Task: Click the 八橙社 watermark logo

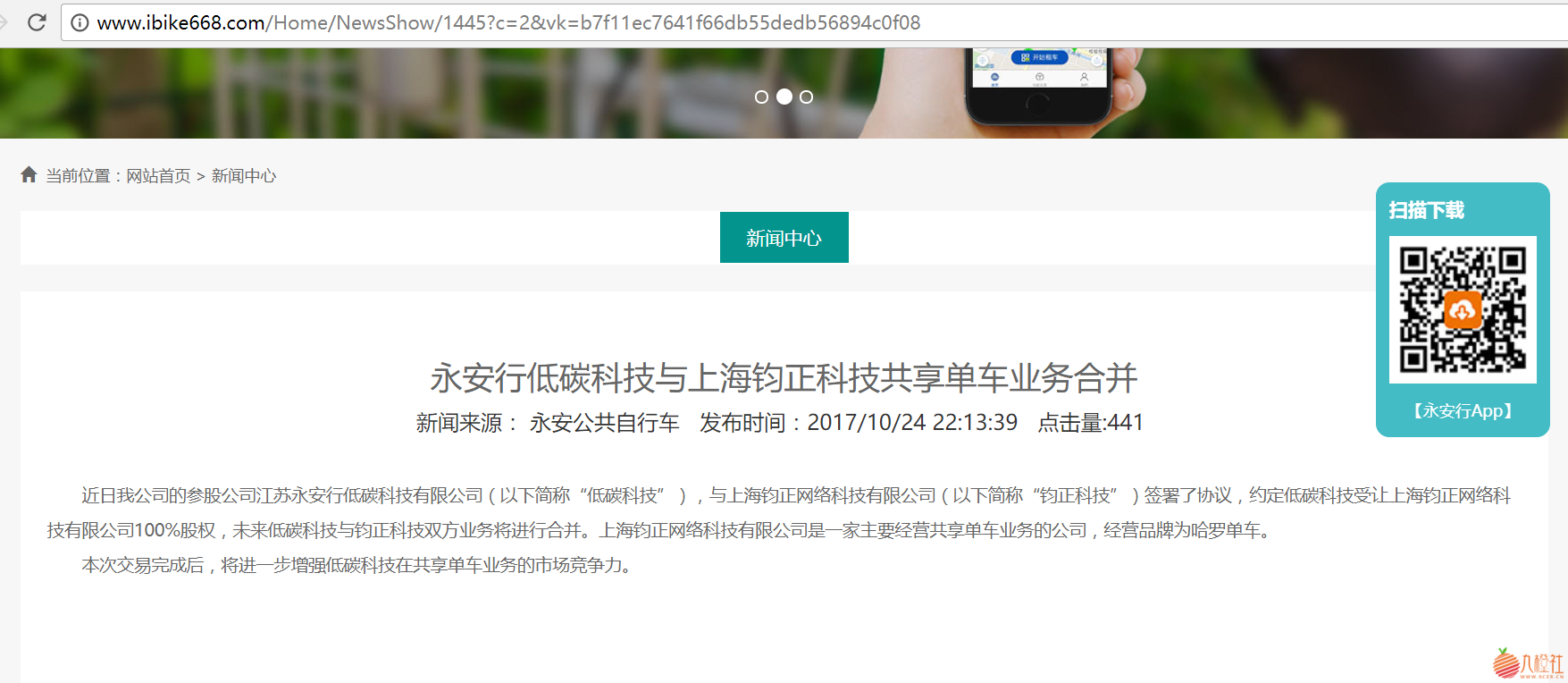Action: (1528, 663)
